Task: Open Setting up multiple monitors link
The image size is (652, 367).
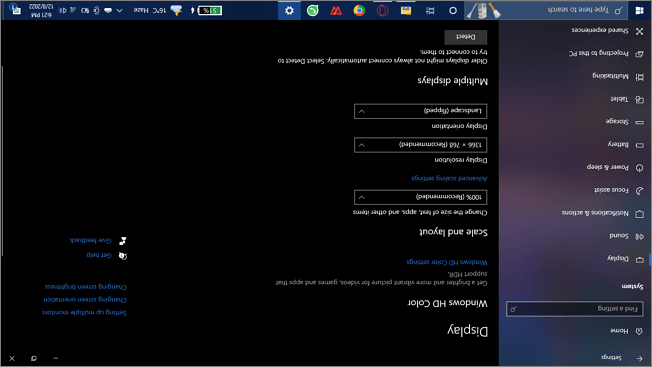Action: pyautogui.click(x=84, y=312)
